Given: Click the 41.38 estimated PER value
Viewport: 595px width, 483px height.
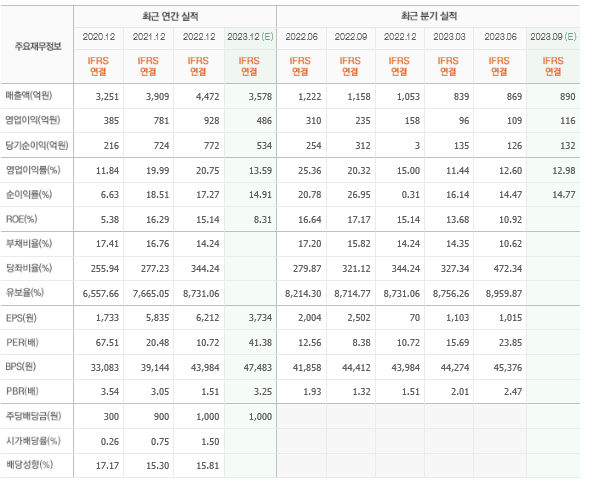Looking at the screenshot, I should point(260,343).
